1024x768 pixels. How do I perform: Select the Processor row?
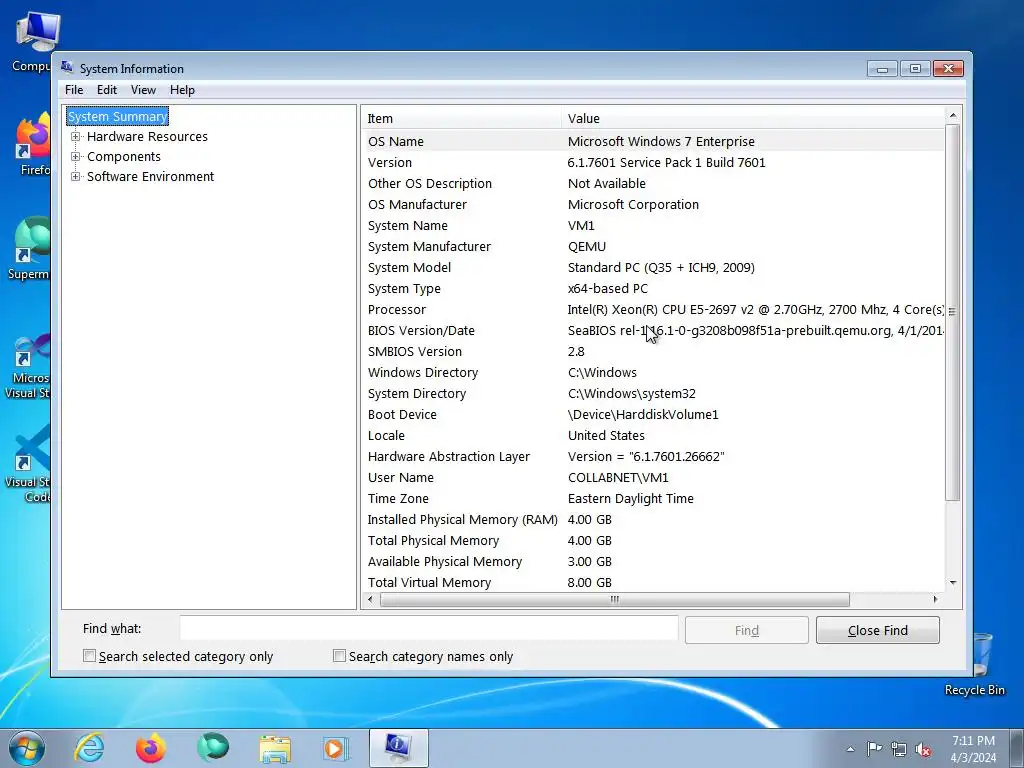click(x=653, y=310)
